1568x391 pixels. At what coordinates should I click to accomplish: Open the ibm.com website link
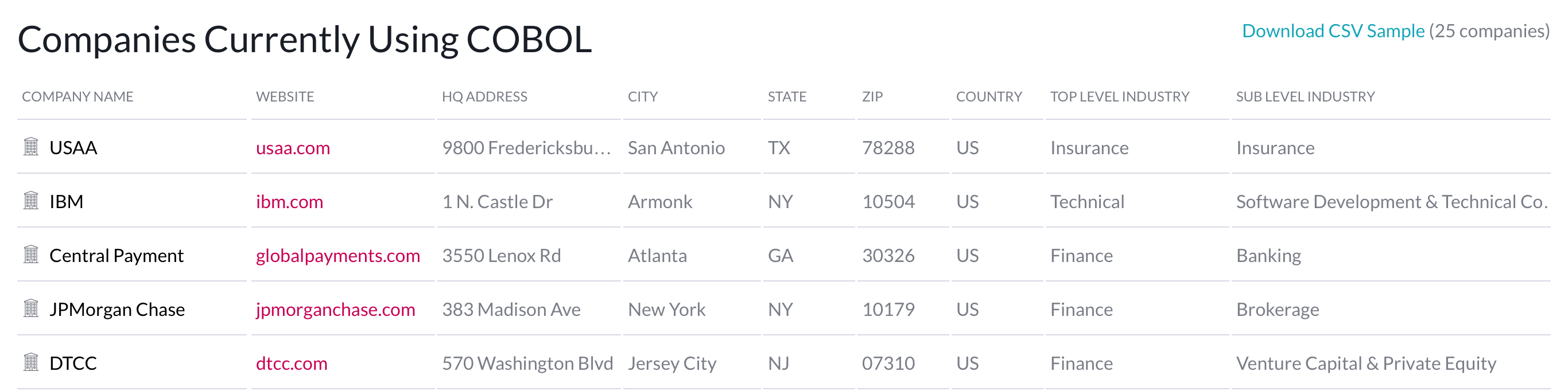click(289, 202)
